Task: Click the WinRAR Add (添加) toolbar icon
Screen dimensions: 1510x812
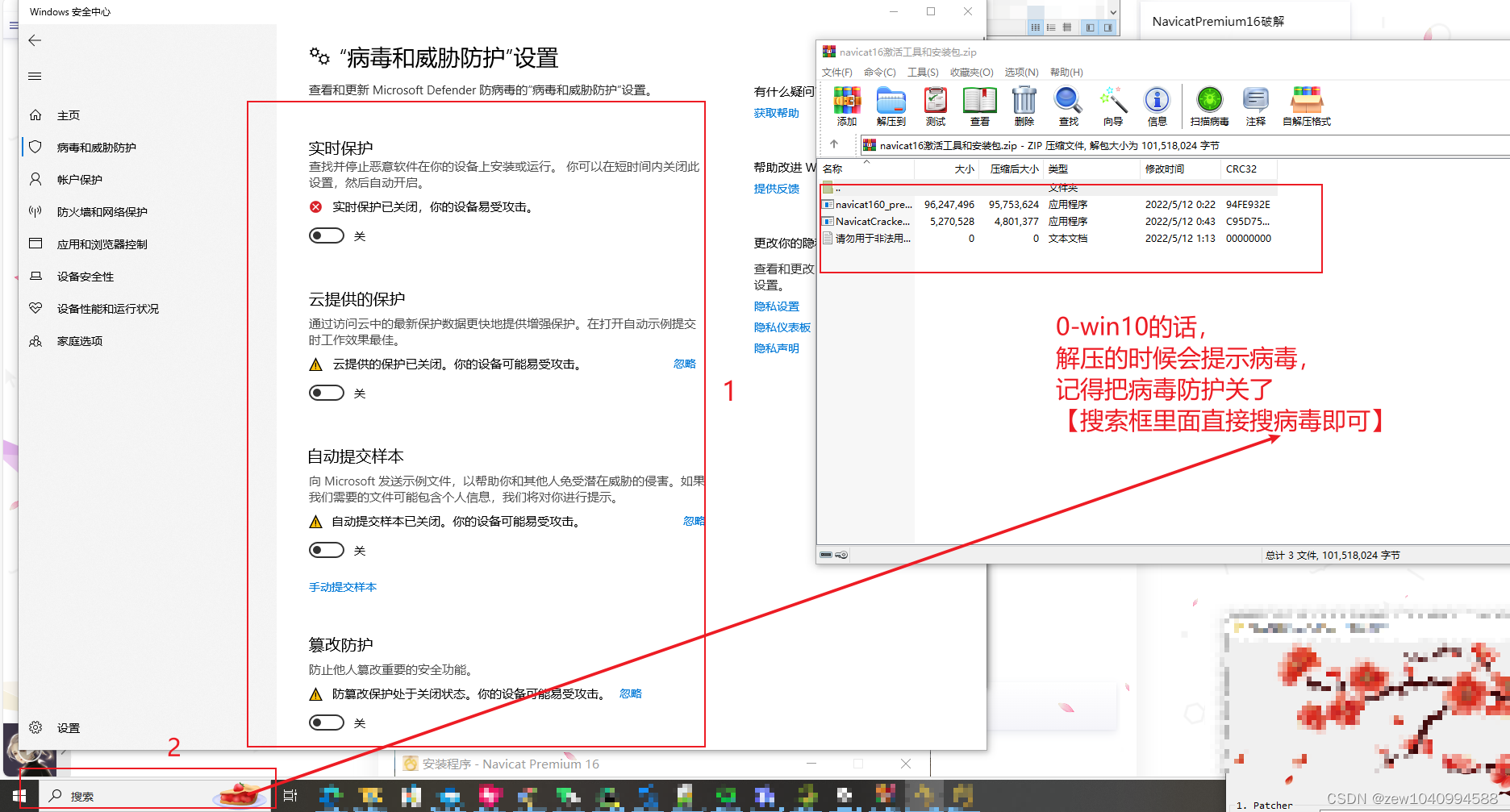Action: [x=847, y=106]
